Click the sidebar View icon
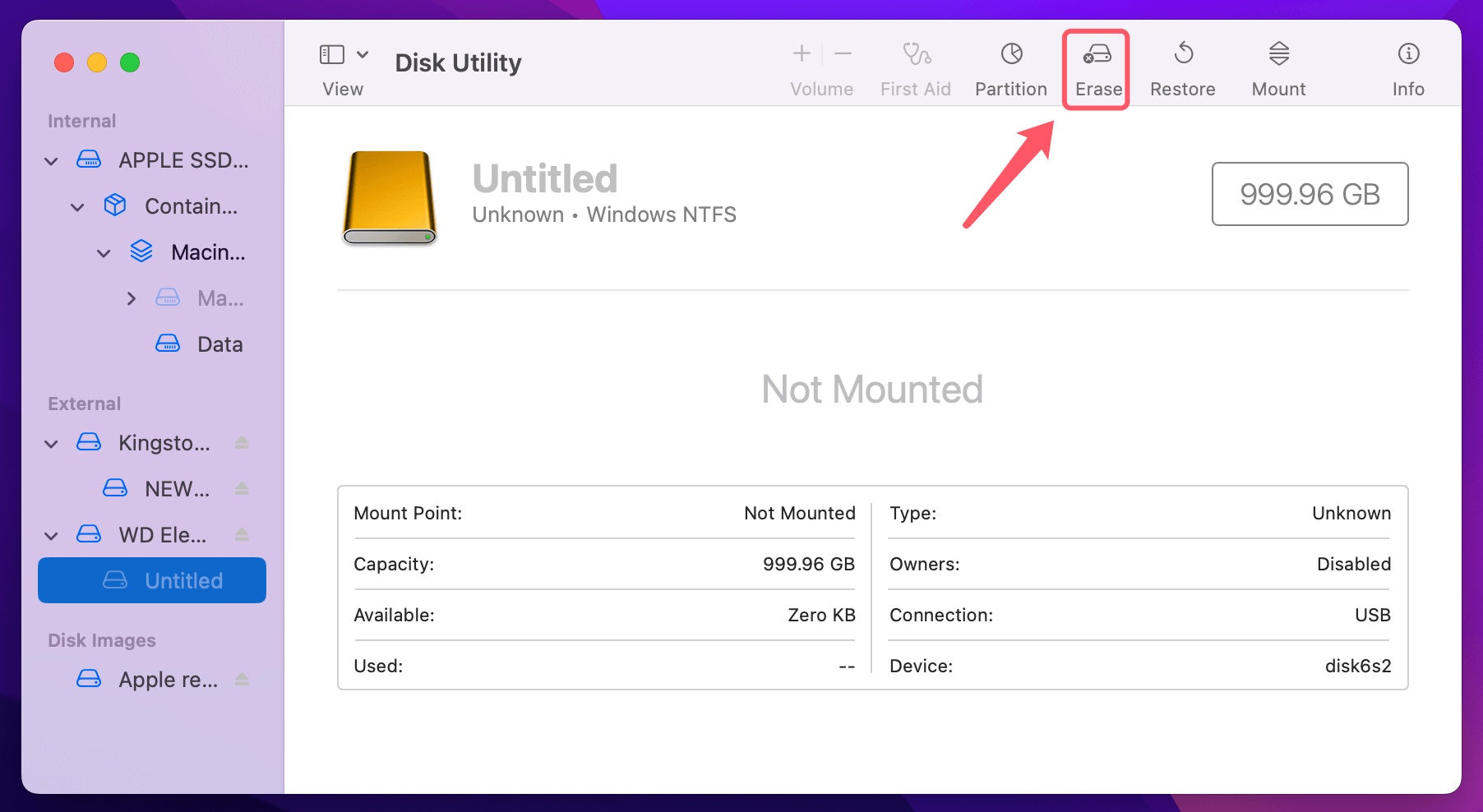This screenshot has height=812, width=1483. point(331,53)
